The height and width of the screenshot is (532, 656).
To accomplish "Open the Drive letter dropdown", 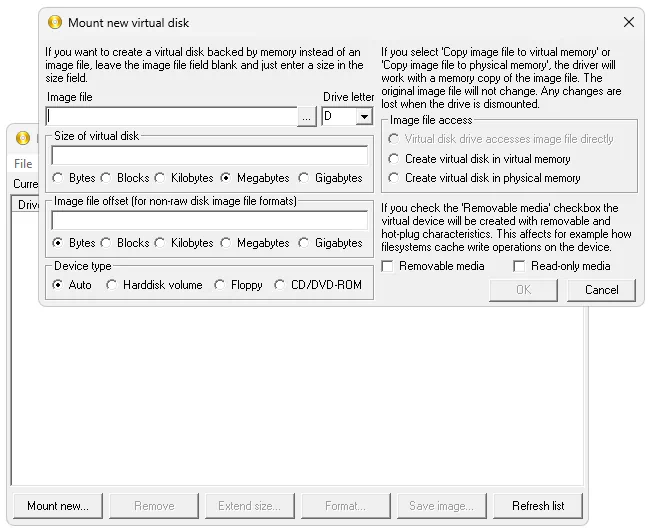I will coord(364,116).
